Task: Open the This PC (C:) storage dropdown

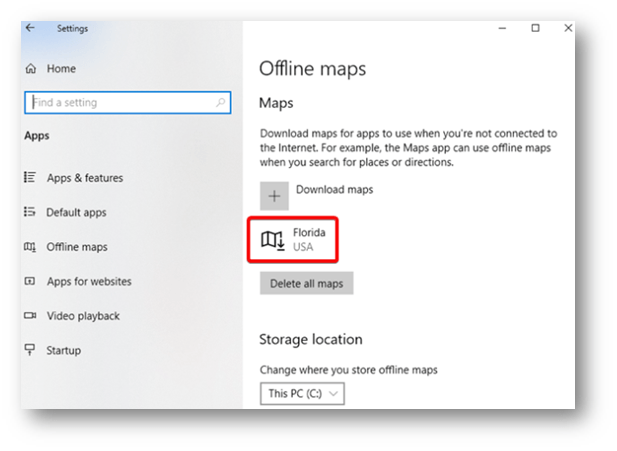Action: [302, 393]
